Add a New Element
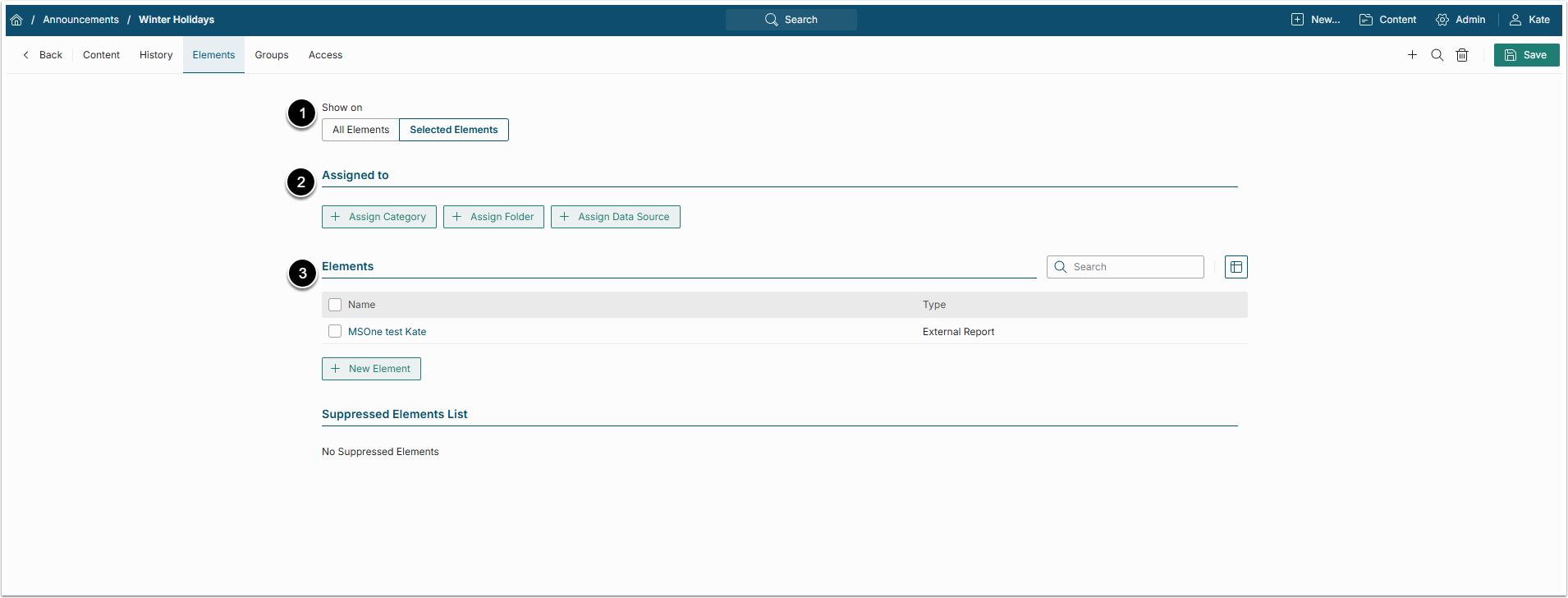 [x=371, y=369]
